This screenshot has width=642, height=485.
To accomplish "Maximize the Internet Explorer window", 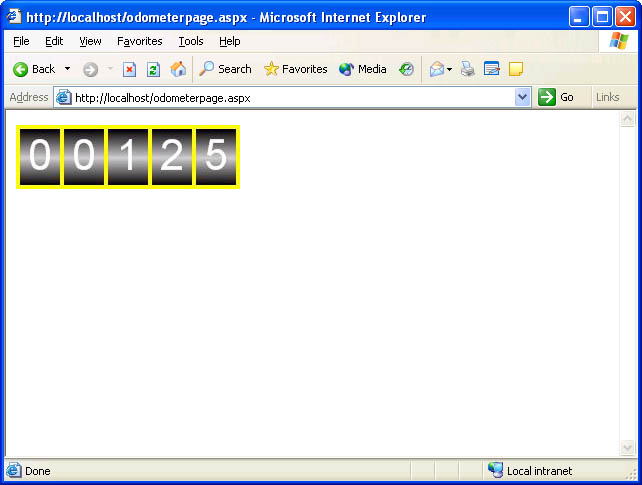I will (602, 17).
